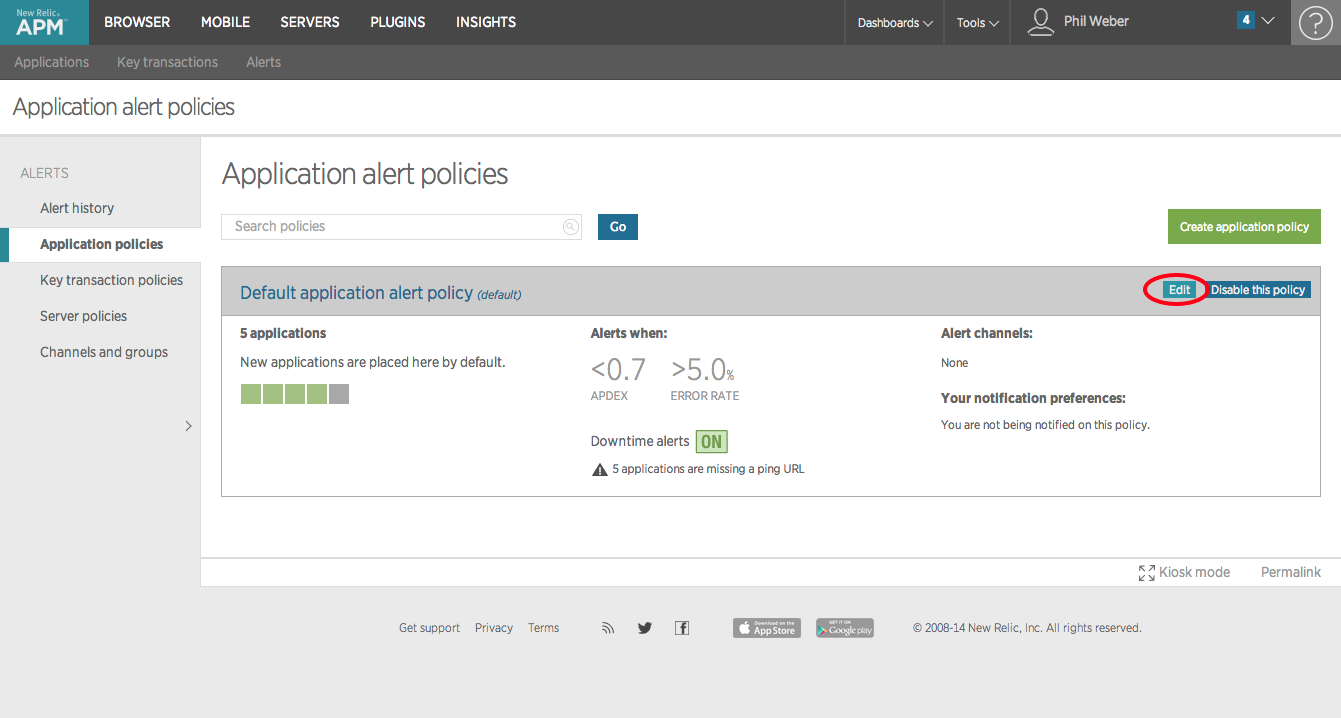Screen dimensions: 1341x718
Task: Collapse the sidebar with the chevron arrow
Action: click(189, 426)
